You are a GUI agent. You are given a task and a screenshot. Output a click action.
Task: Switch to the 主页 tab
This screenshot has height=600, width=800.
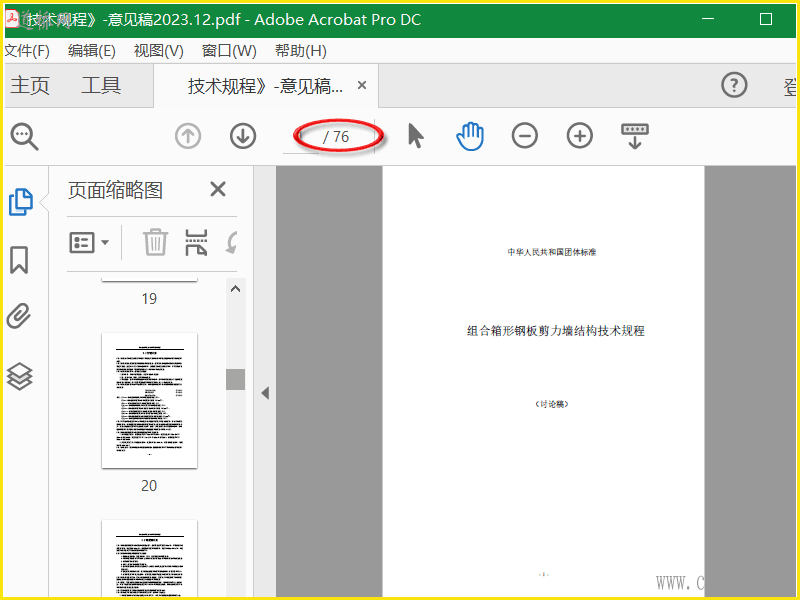[x=30, y=86]
